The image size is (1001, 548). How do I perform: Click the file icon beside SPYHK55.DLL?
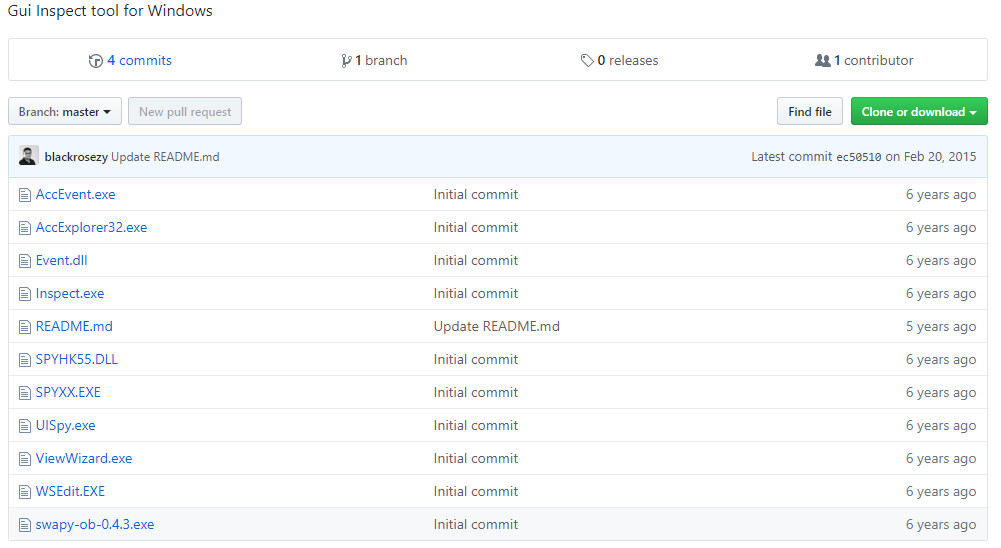tap(25, 360)
